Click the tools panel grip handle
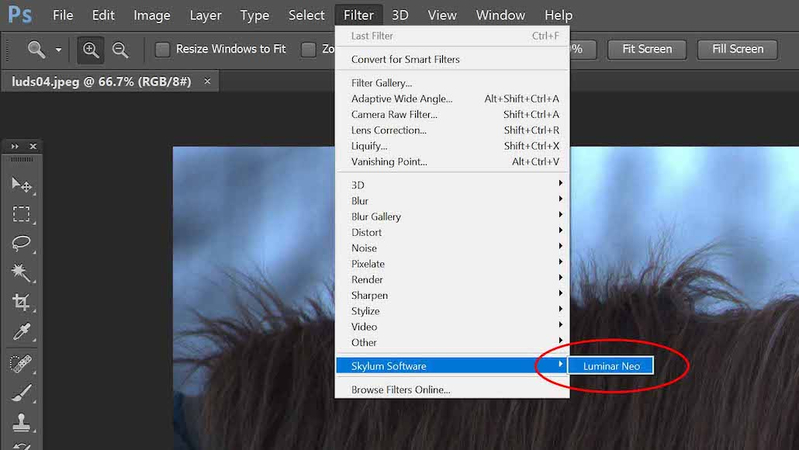Image resolution: width=799 pixels, height=450 pixels. click(22, 160)
